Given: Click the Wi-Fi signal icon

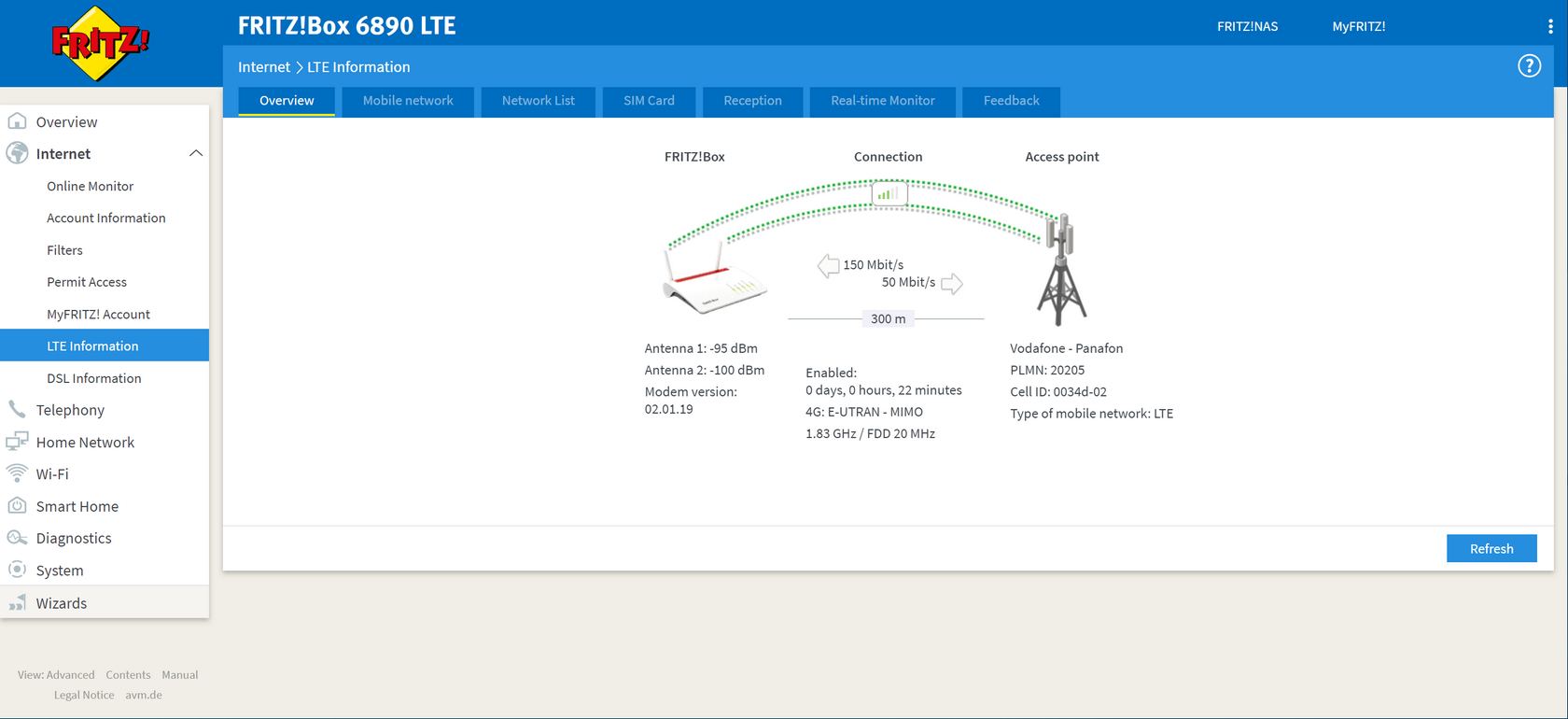Looking at the screenshot, I should (x=17, y=473).
